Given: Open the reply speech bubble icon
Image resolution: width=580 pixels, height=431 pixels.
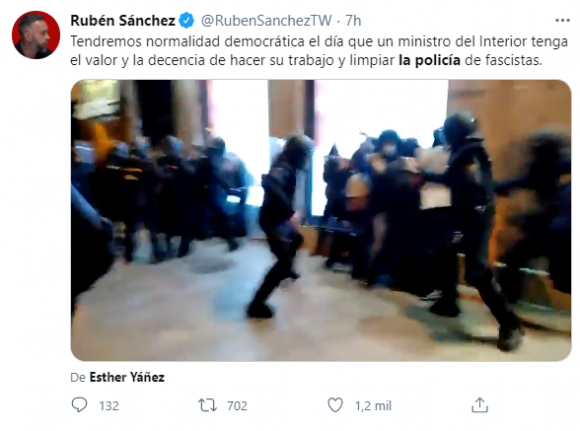Looking at the screenshot, I should 79,405.
